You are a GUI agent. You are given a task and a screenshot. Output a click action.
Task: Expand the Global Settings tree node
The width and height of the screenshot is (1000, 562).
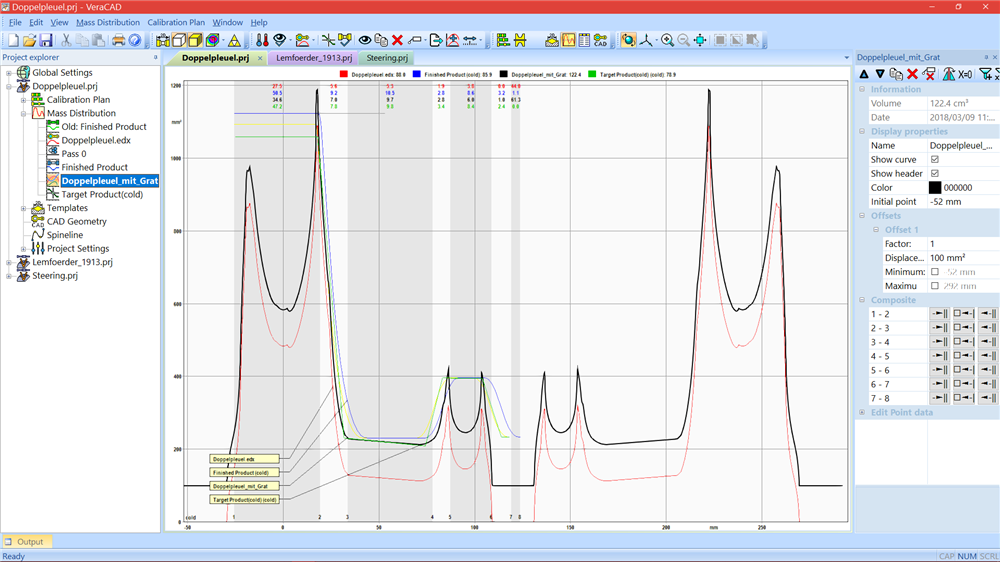point(9,73)
